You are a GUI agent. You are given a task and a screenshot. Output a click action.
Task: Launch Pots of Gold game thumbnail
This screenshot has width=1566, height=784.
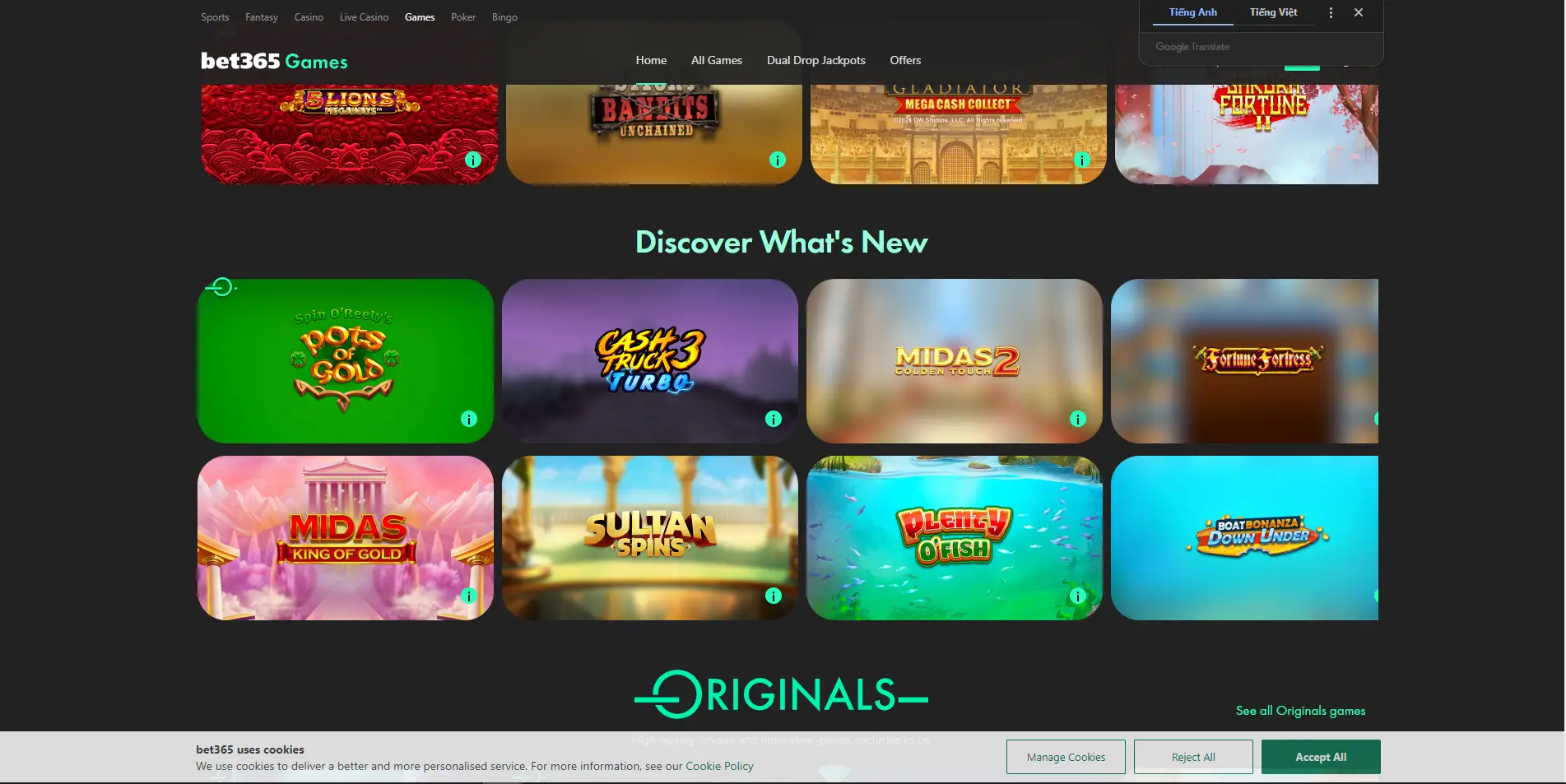point(346,361)
